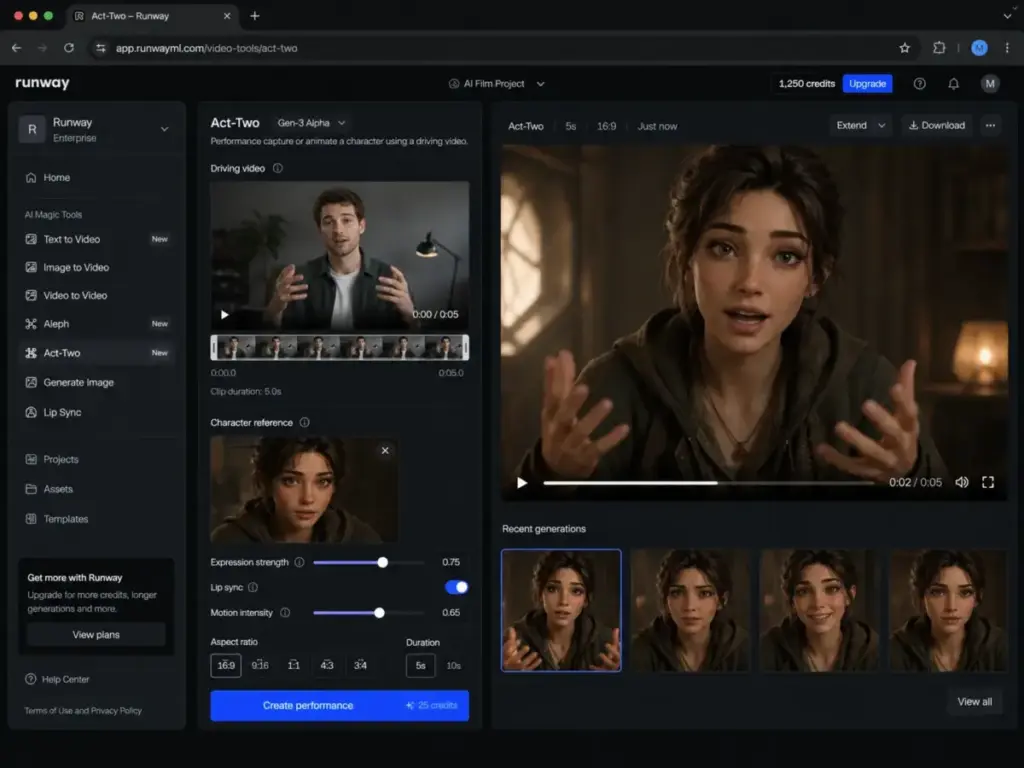Select 4:3 aspect ratio

coord(327,665)
